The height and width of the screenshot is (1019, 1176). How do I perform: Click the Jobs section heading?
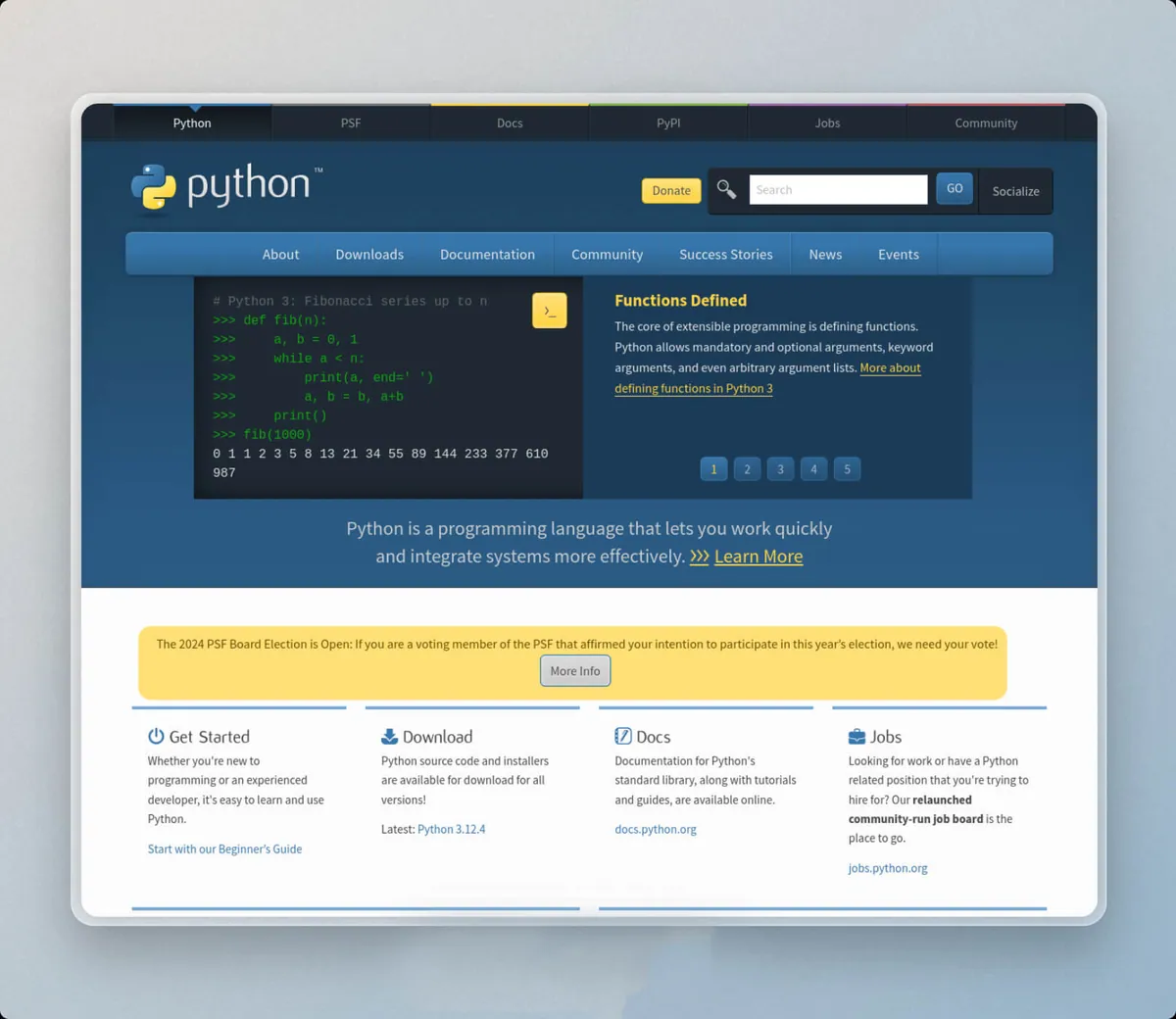point(886,737)
